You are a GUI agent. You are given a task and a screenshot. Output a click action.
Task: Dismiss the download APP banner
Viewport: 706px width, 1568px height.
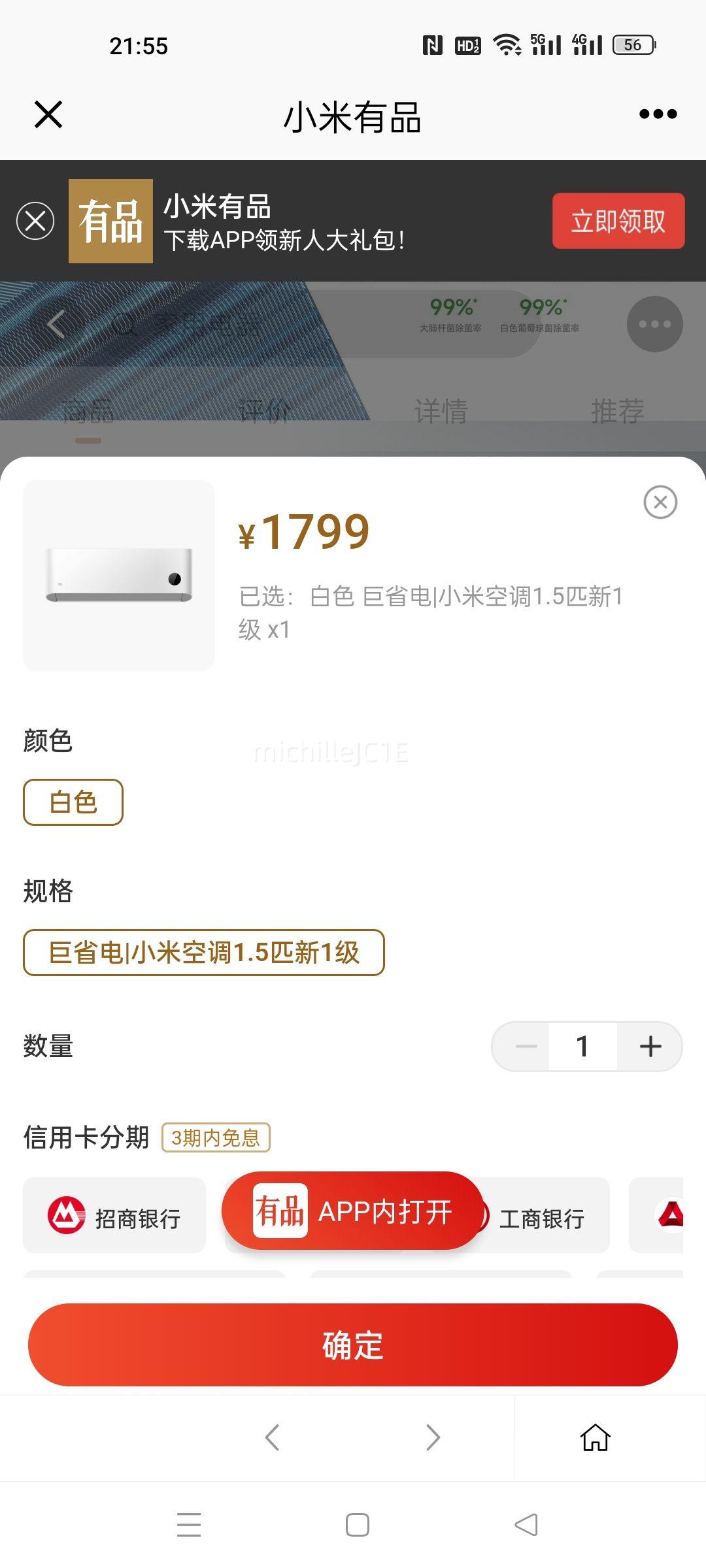pyautogui.click(x=35, y=221)
